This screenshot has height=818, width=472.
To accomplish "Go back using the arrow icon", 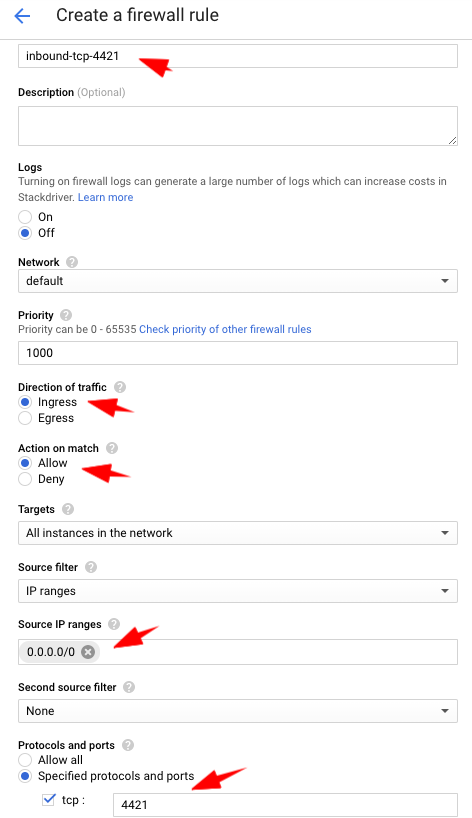I will 22,16.
